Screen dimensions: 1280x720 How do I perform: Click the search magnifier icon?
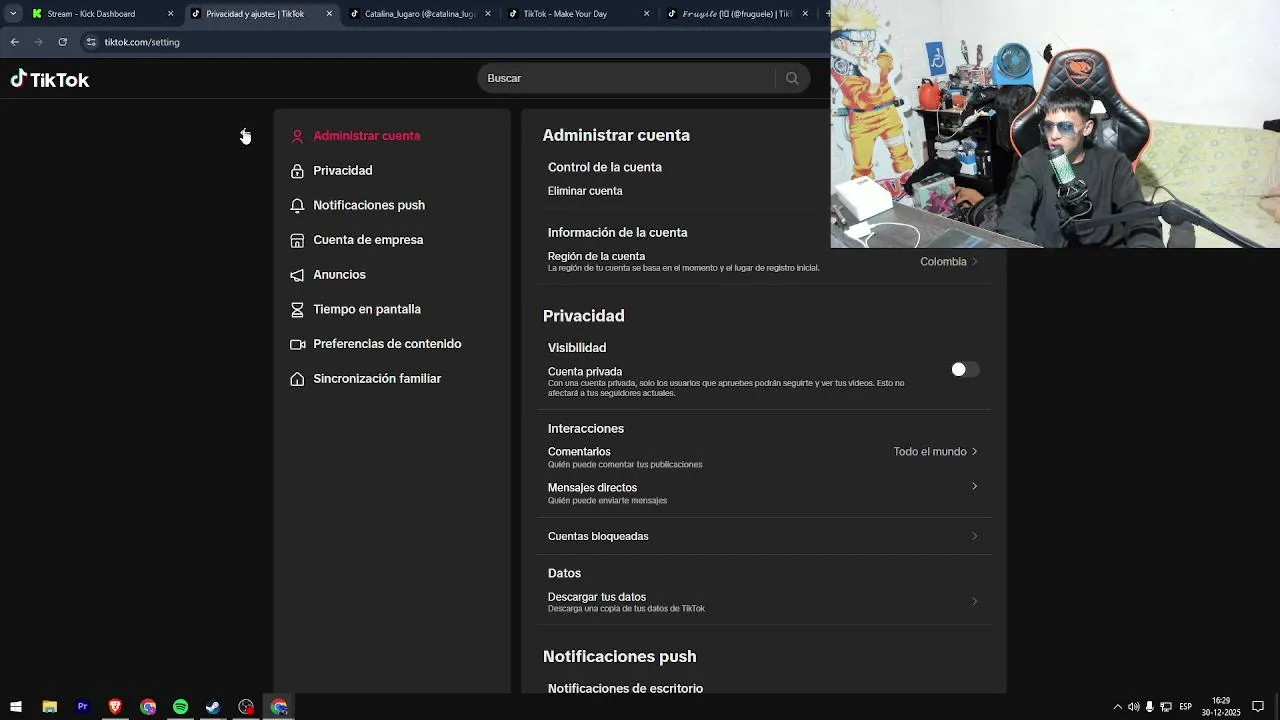tap(792, 78)
